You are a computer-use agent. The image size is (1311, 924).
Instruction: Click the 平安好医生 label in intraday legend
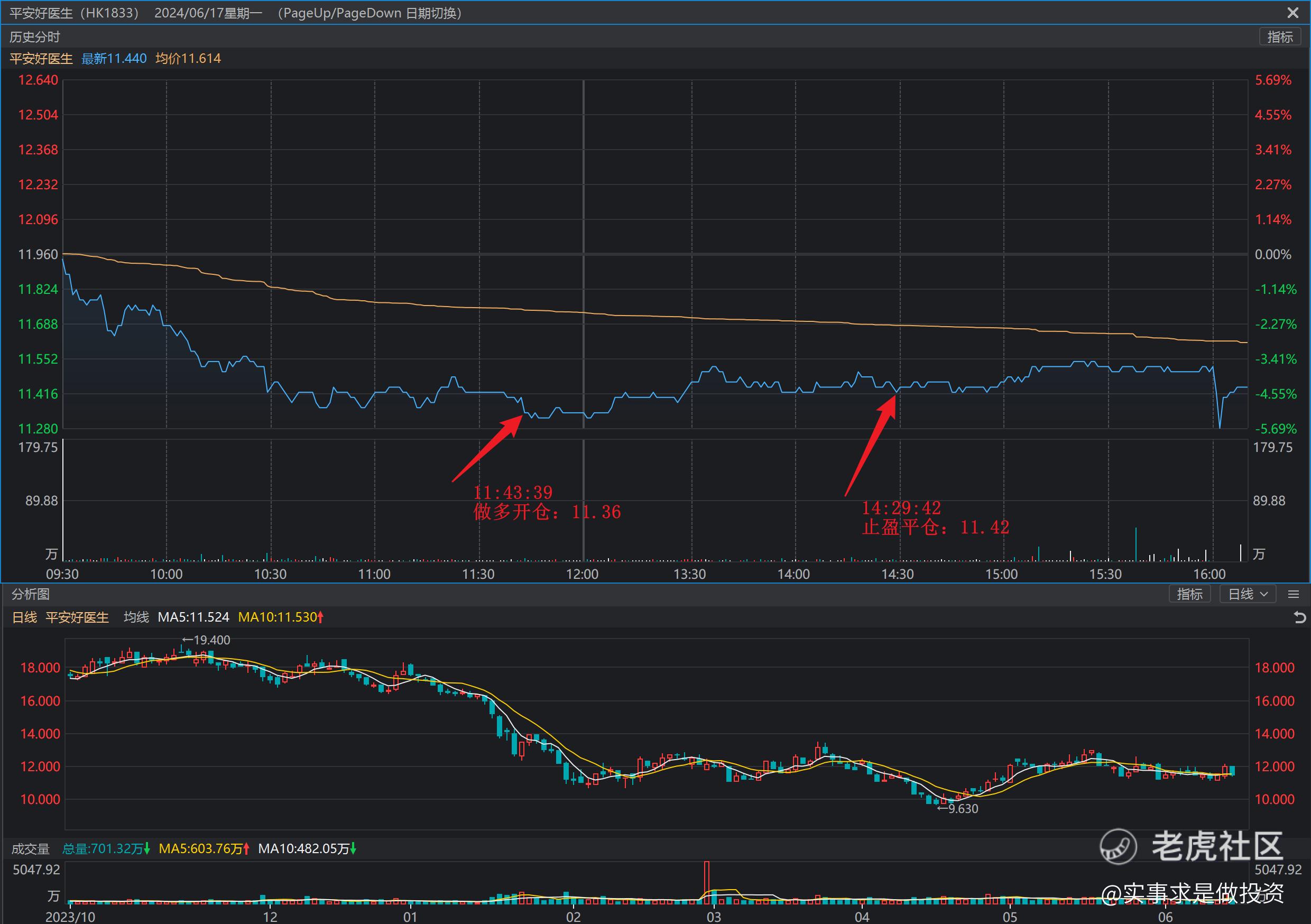pyautogui.click(x=41, y=58)
